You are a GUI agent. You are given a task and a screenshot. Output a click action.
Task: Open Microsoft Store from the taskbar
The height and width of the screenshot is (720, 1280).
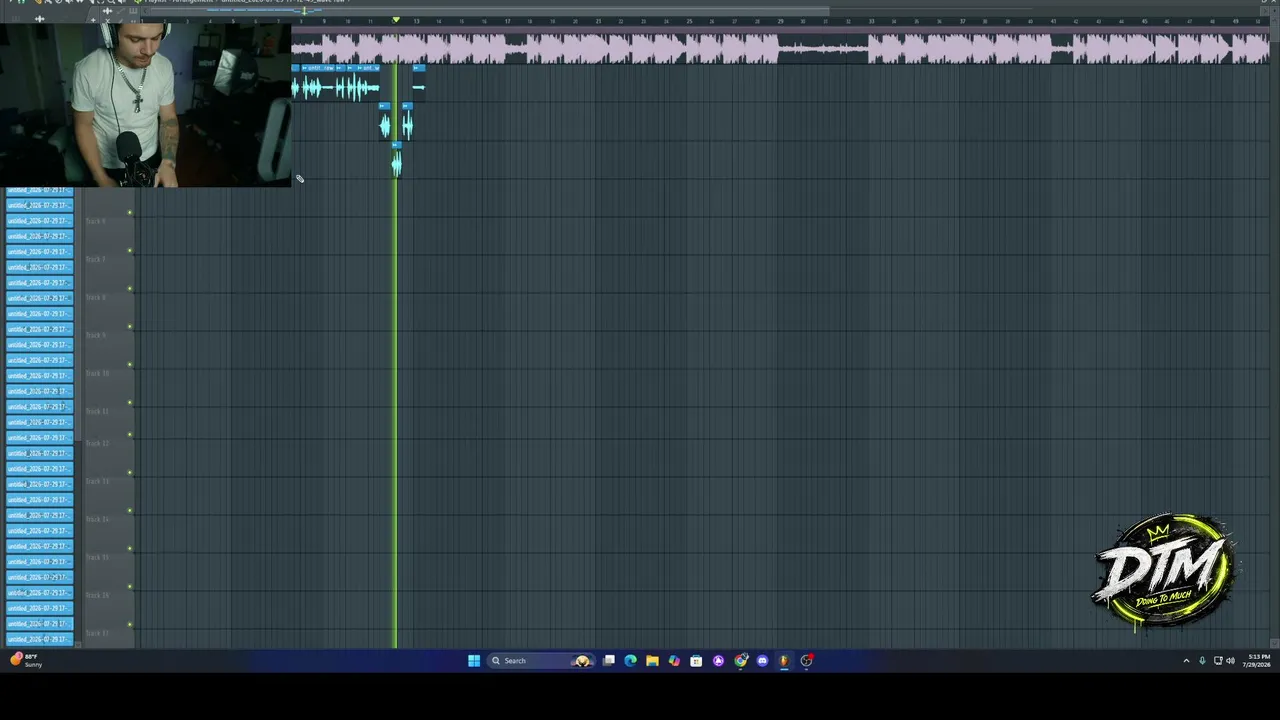pyautogui.click(x=696, y=660)
